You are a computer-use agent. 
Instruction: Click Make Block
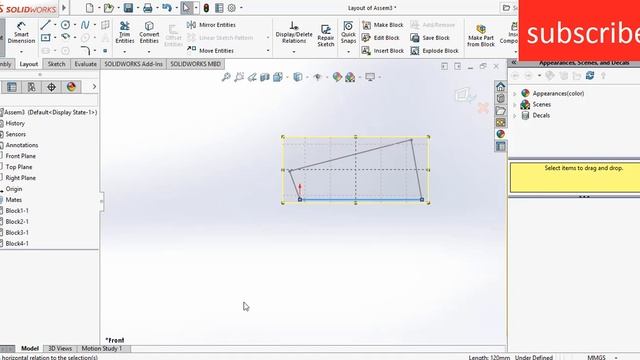point(383,25)
